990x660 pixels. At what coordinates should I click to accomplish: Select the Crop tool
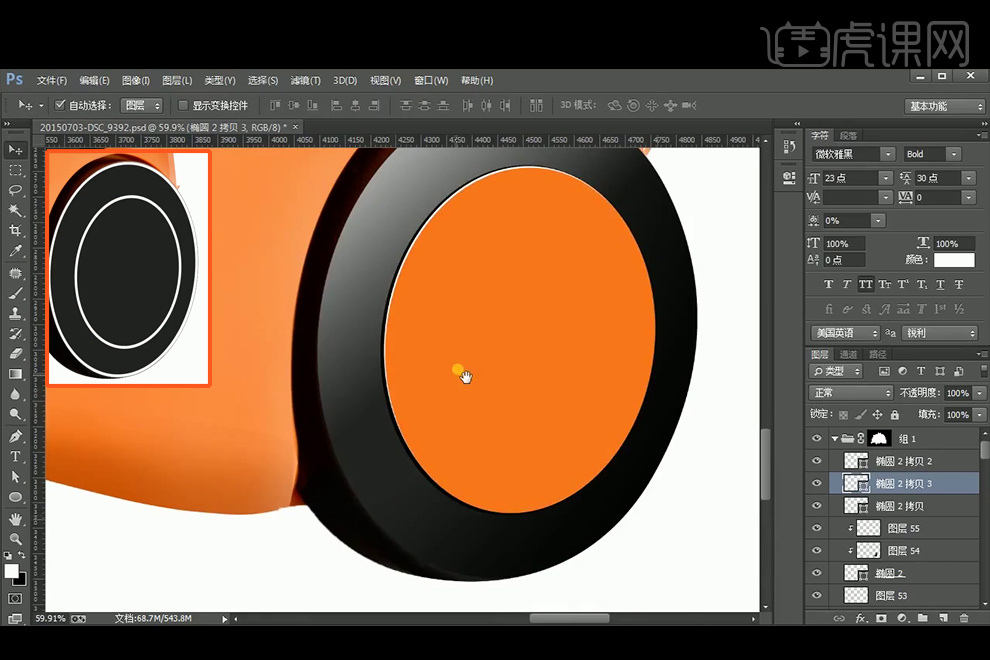15,231
